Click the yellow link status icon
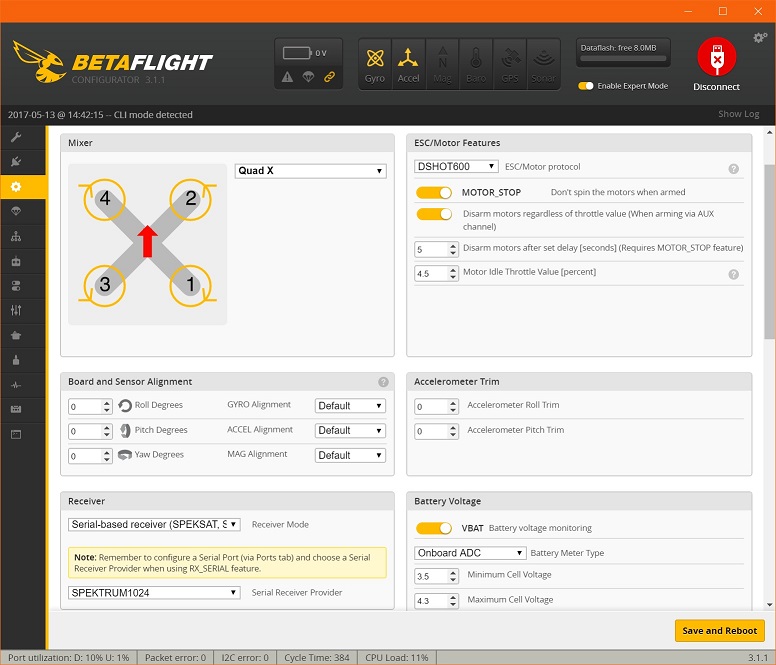The width and height of the screenshot is (776, 665). pos(329,77)
